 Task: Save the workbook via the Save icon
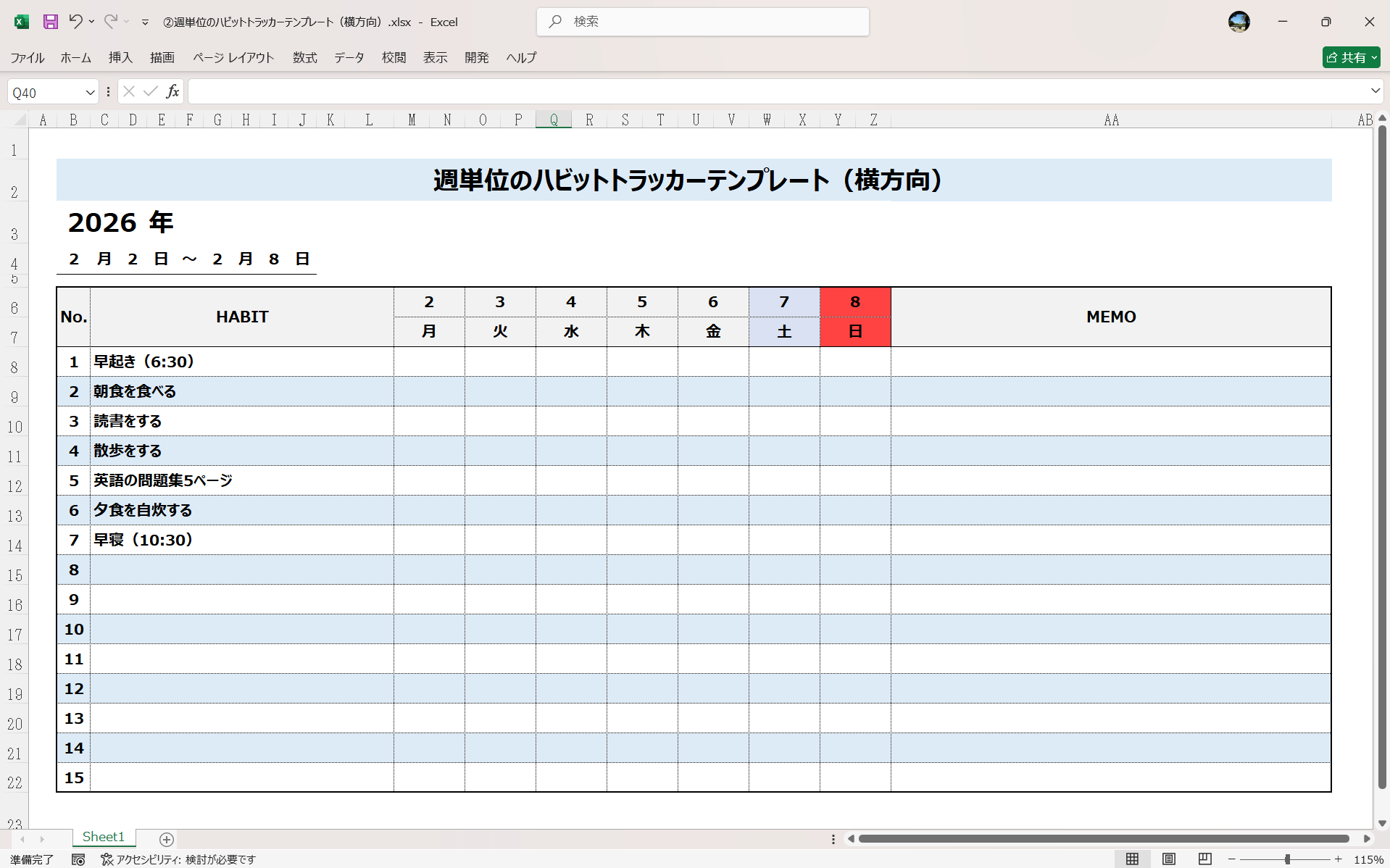pos(50,22)
